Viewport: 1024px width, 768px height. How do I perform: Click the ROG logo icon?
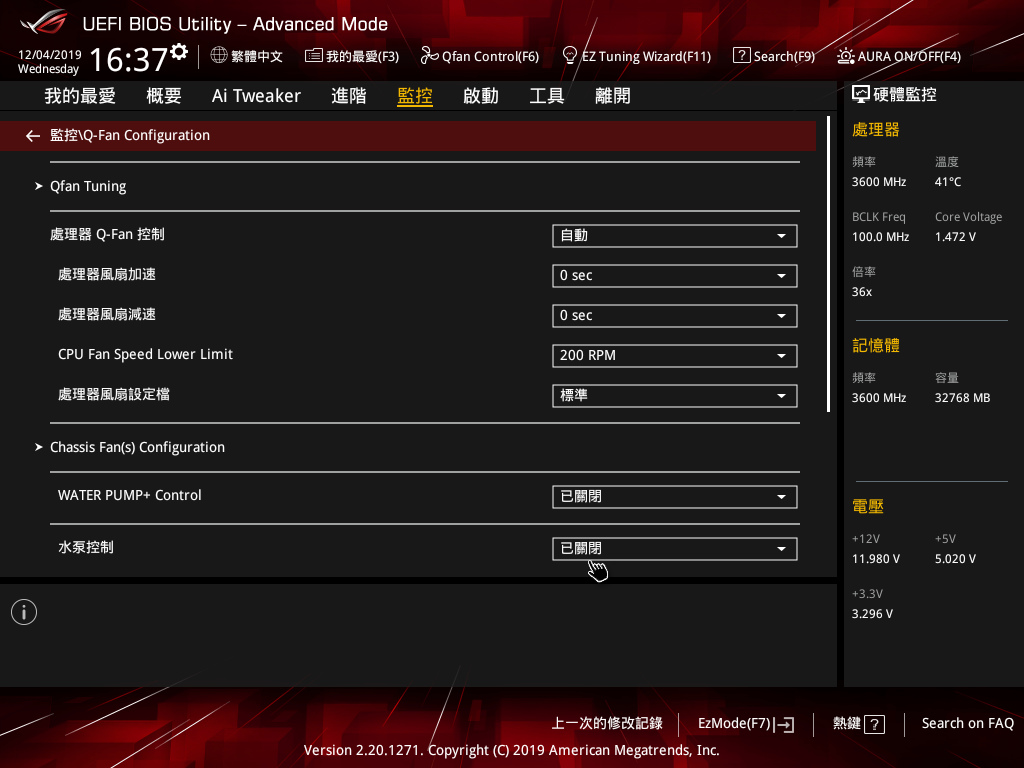tap(44, 22)
